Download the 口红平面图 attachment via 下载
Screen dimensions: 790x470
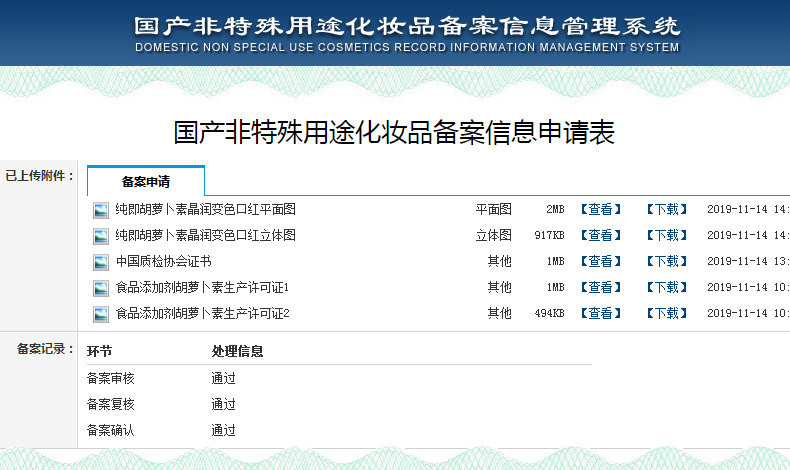[x=667, y=209]
